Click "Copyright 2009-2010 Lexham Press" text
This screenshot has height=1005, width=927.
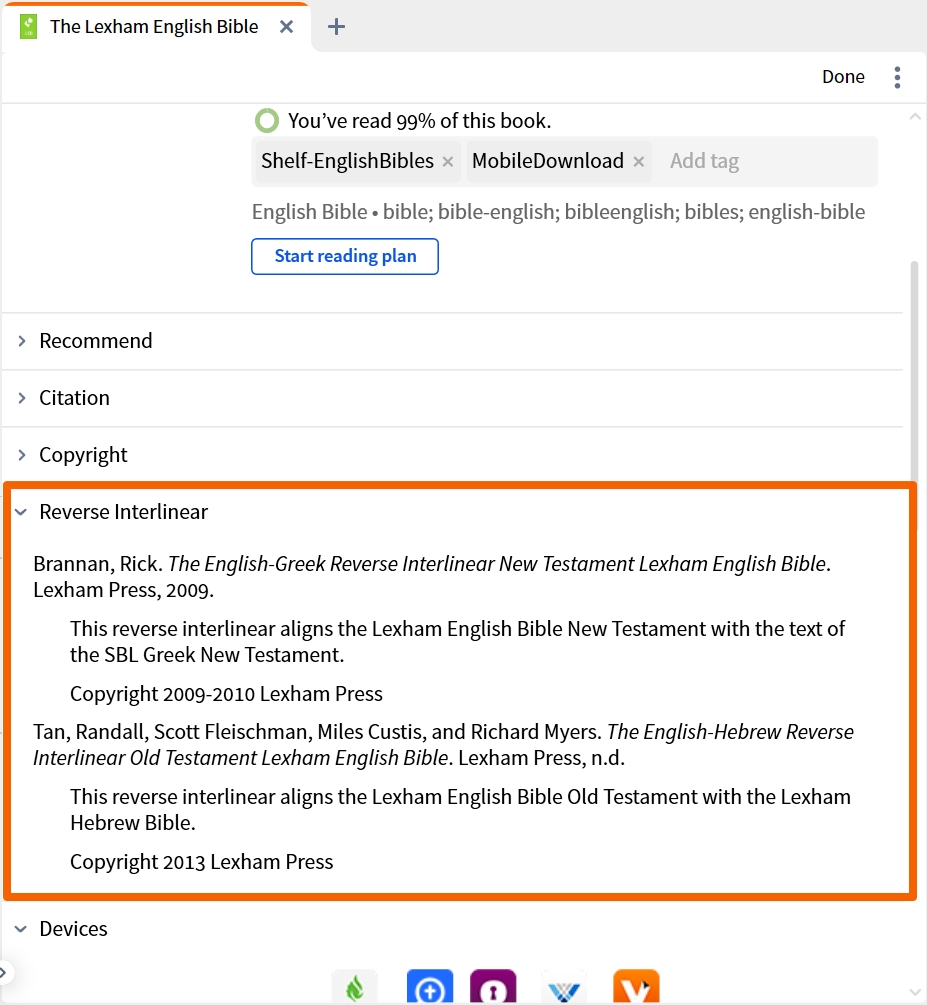coord(226,694)
